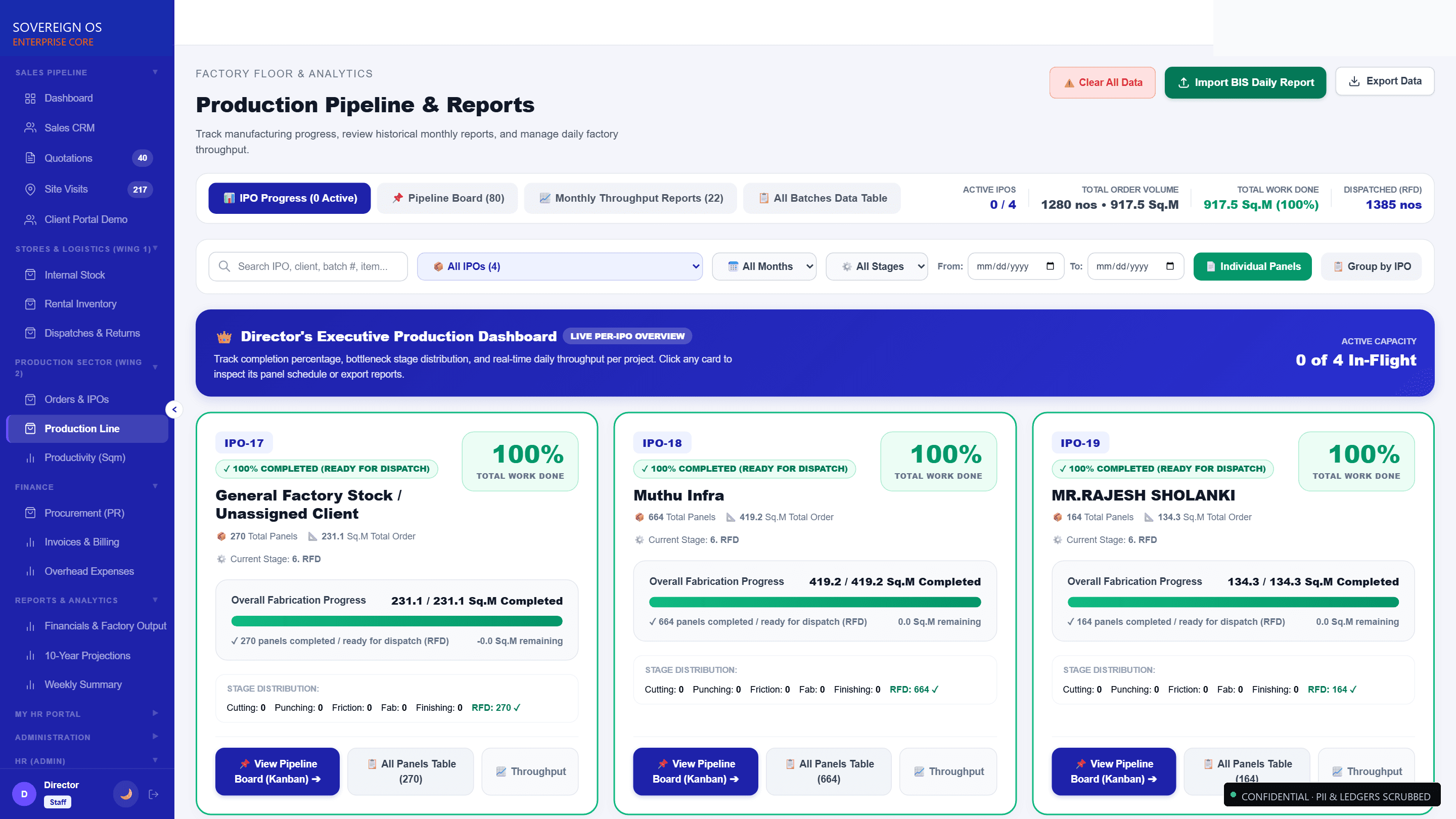The image size is (1456, 819).
Task: Expand the My HR Portal section
Action: [87, 714]
